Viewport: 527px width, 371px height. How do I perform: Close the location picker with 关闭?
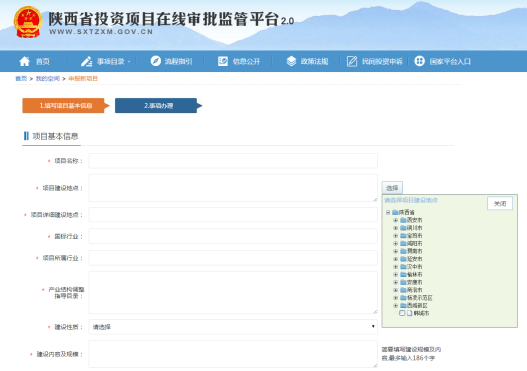(x=500, y=203)
